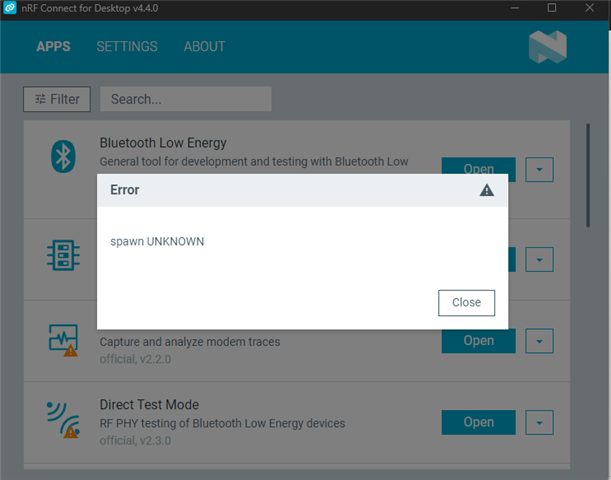Click the nRF Connect icon in the title bar

[9, 8]
